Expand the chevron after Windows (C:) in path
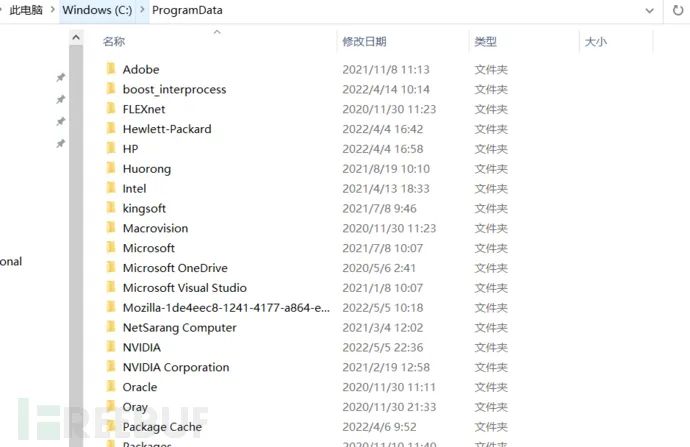This screenshot has height=447, width=690. point(142,9)
